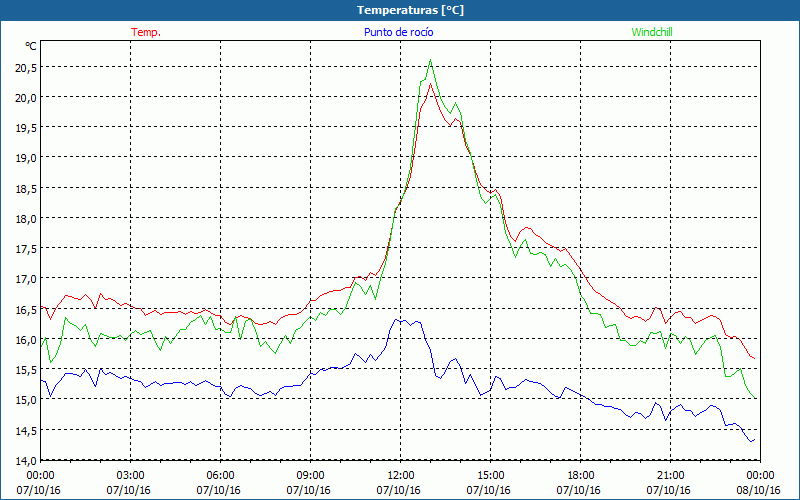Click the 18:00 time axis label
The height and width of the screenshot is (500, 800).
580,475
